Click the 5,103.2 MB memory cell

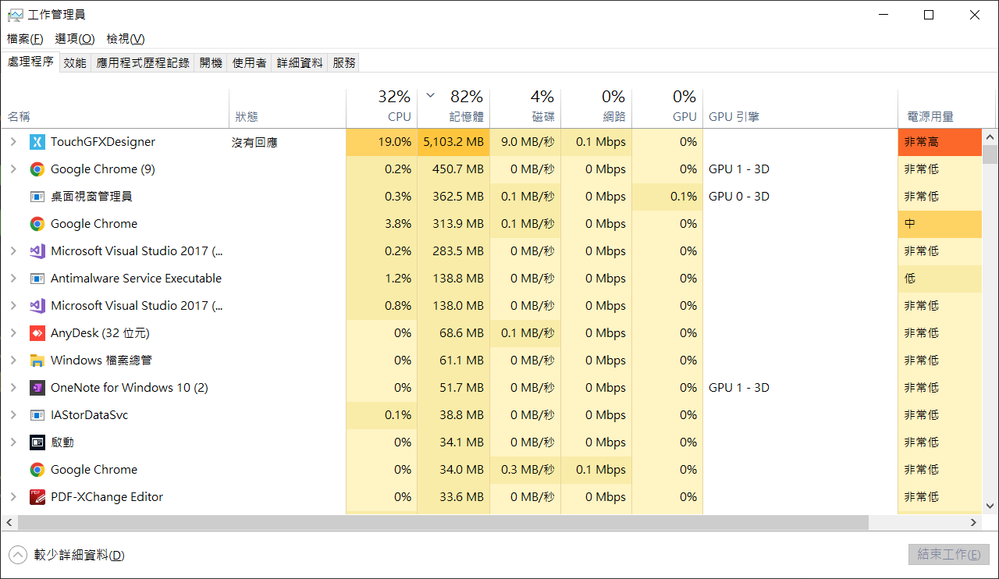pos(454,142)
